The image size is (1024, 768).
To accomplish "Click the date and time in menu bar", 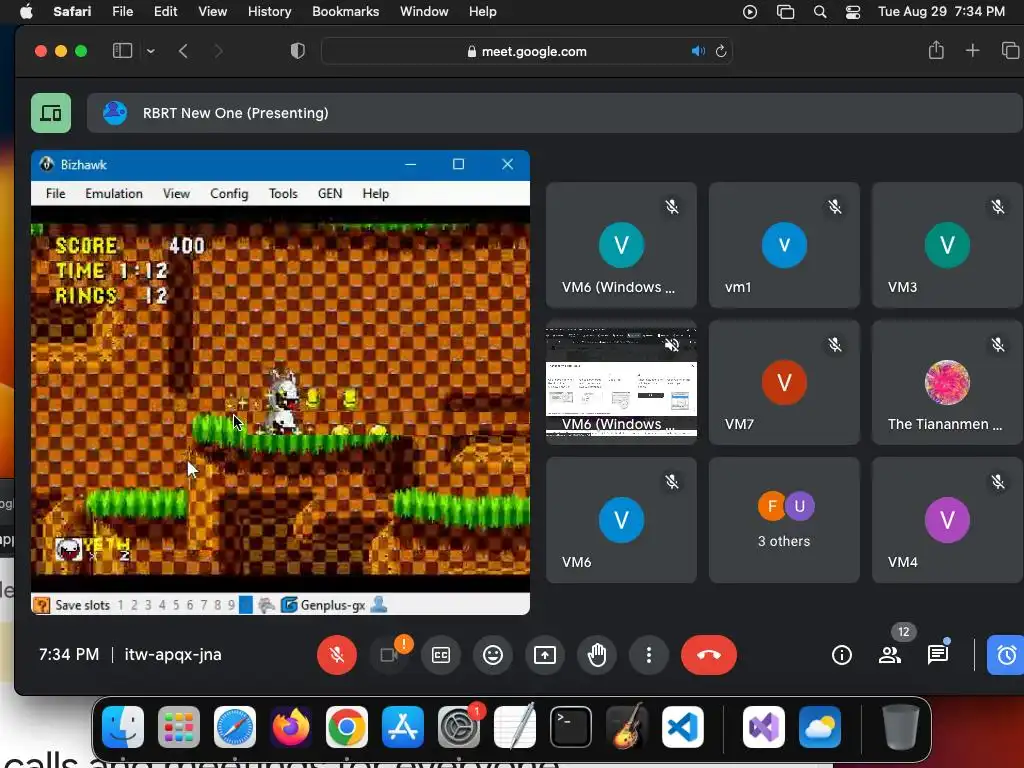I will pyautogui.click(x=941, y=11).
